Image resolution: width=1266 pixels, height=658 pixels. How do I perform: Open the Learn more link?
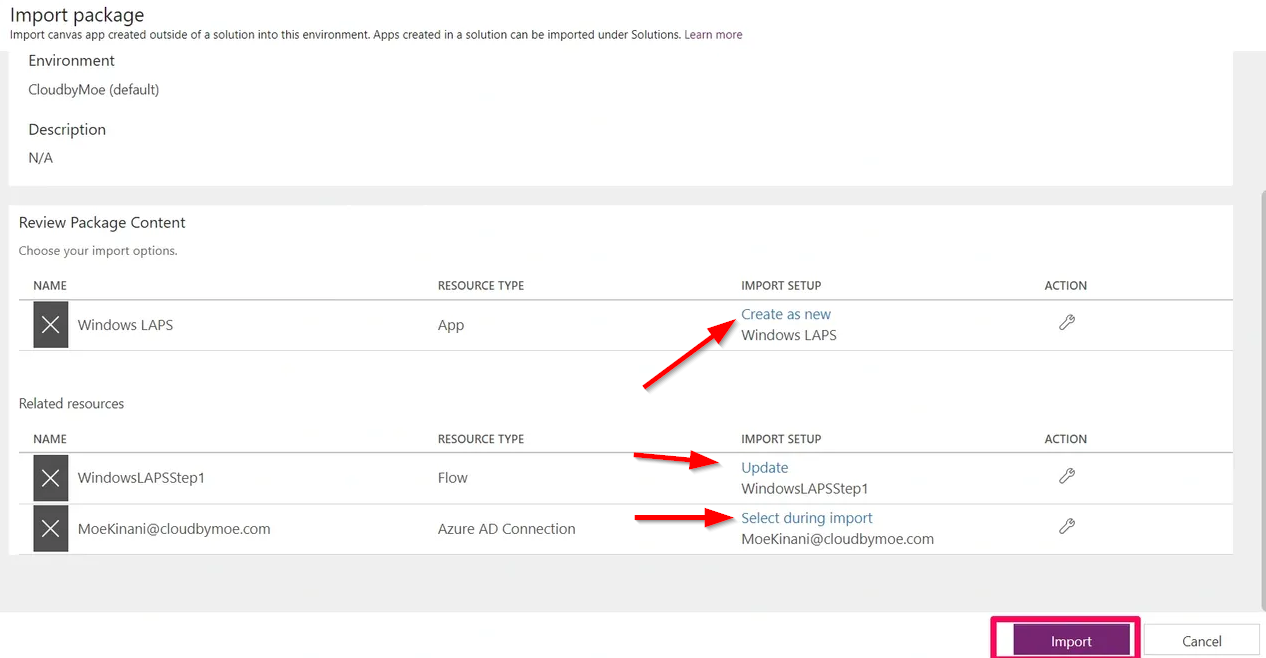coord(713,34)
